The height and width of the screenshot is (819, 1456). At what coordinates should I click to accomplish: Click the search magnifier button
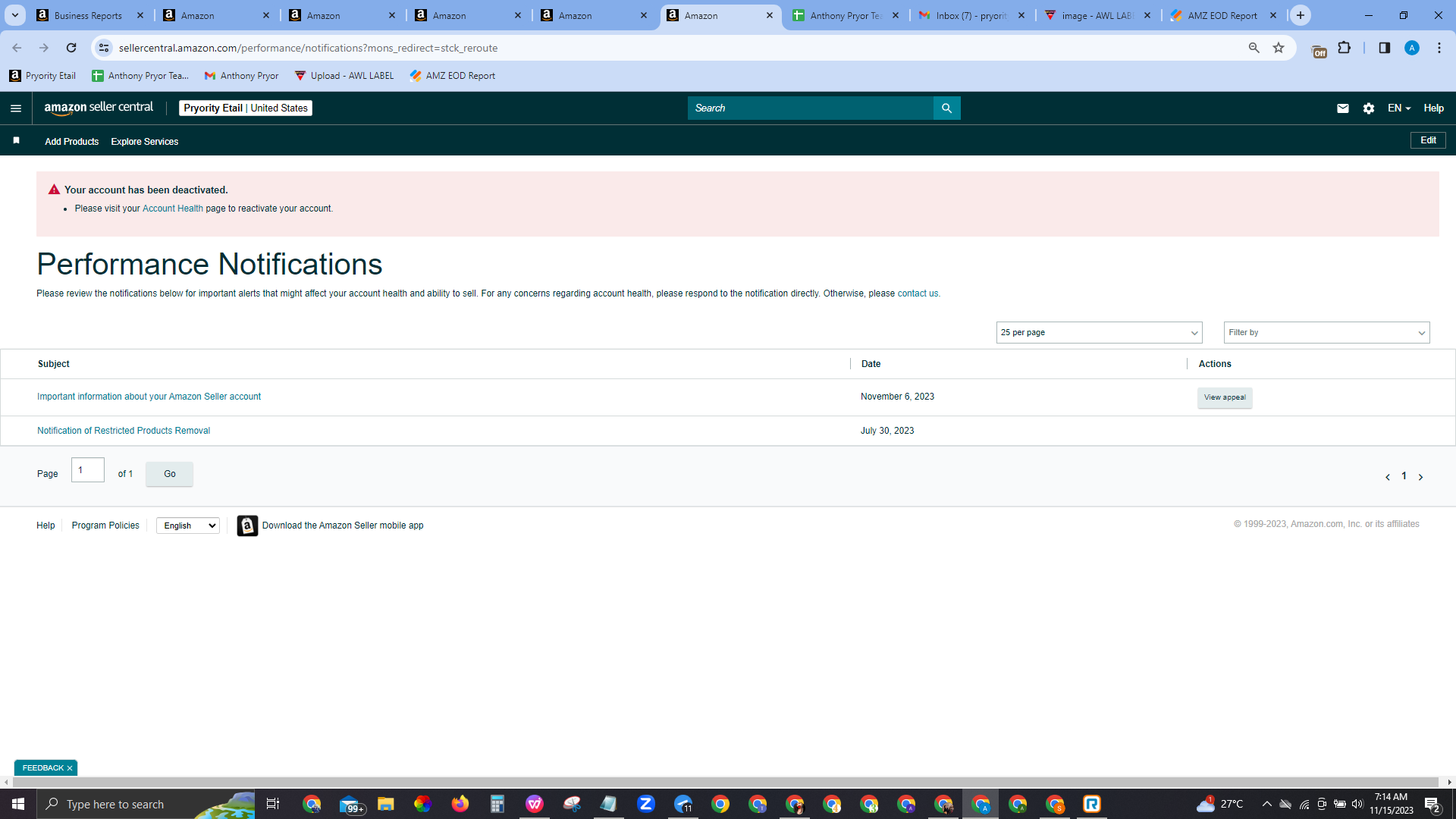(946, 108)
